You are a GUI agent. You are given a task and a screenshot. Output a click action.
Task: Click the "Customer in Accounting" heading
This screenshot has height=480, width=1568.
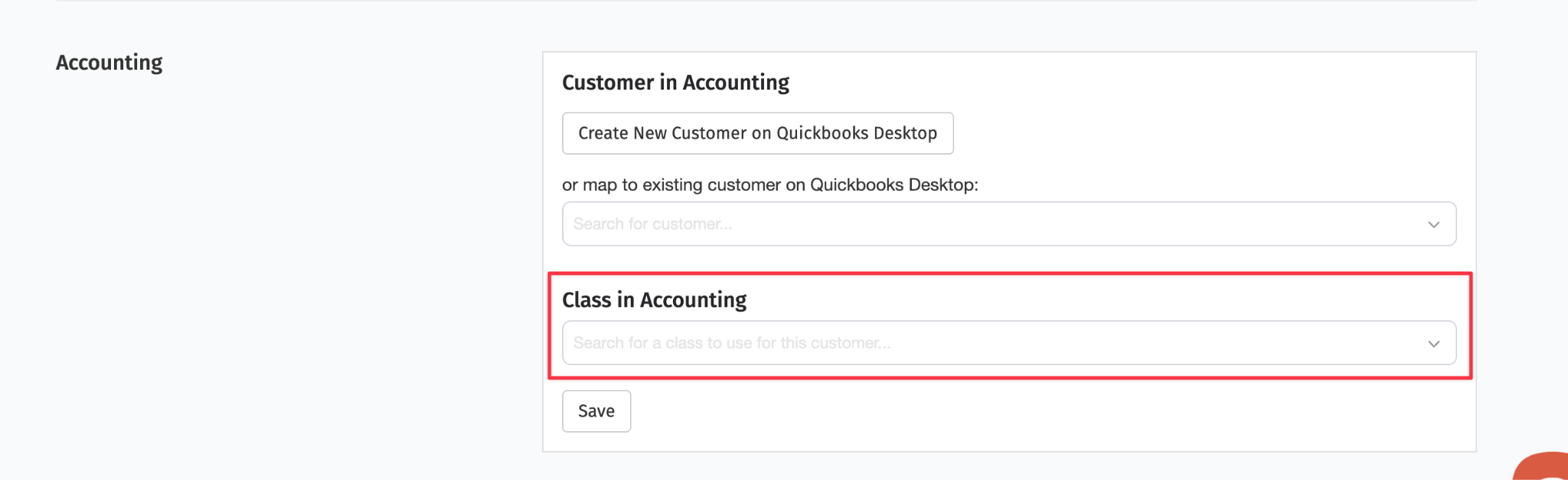click(675, 83)
